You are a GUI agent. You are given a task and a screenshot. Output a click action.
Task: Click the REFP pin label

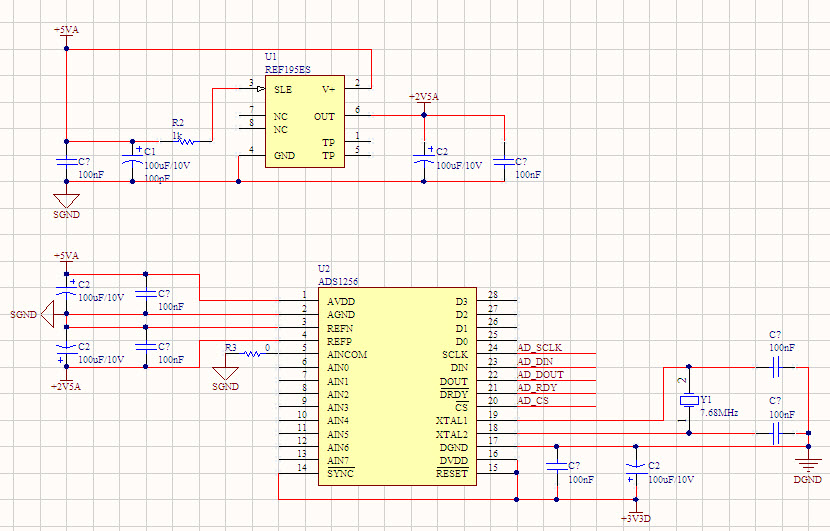pyautogui.click(x=339, y=341)
